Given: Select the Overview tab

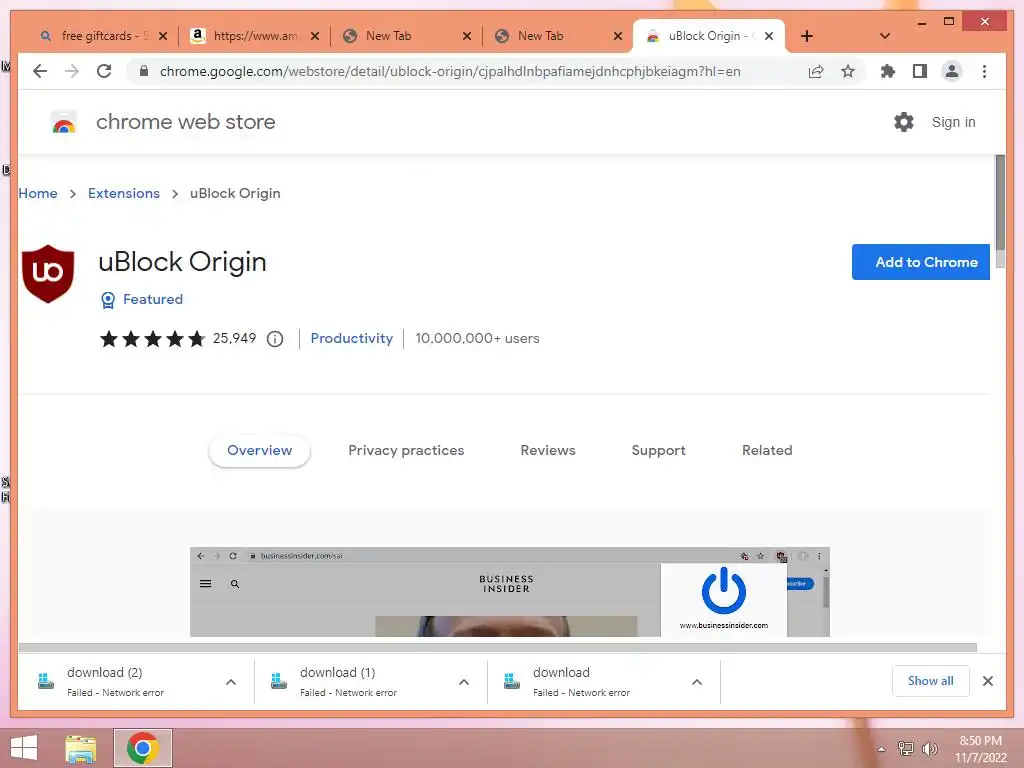Looking at the screenshot, I should click(x=259, y=451).
